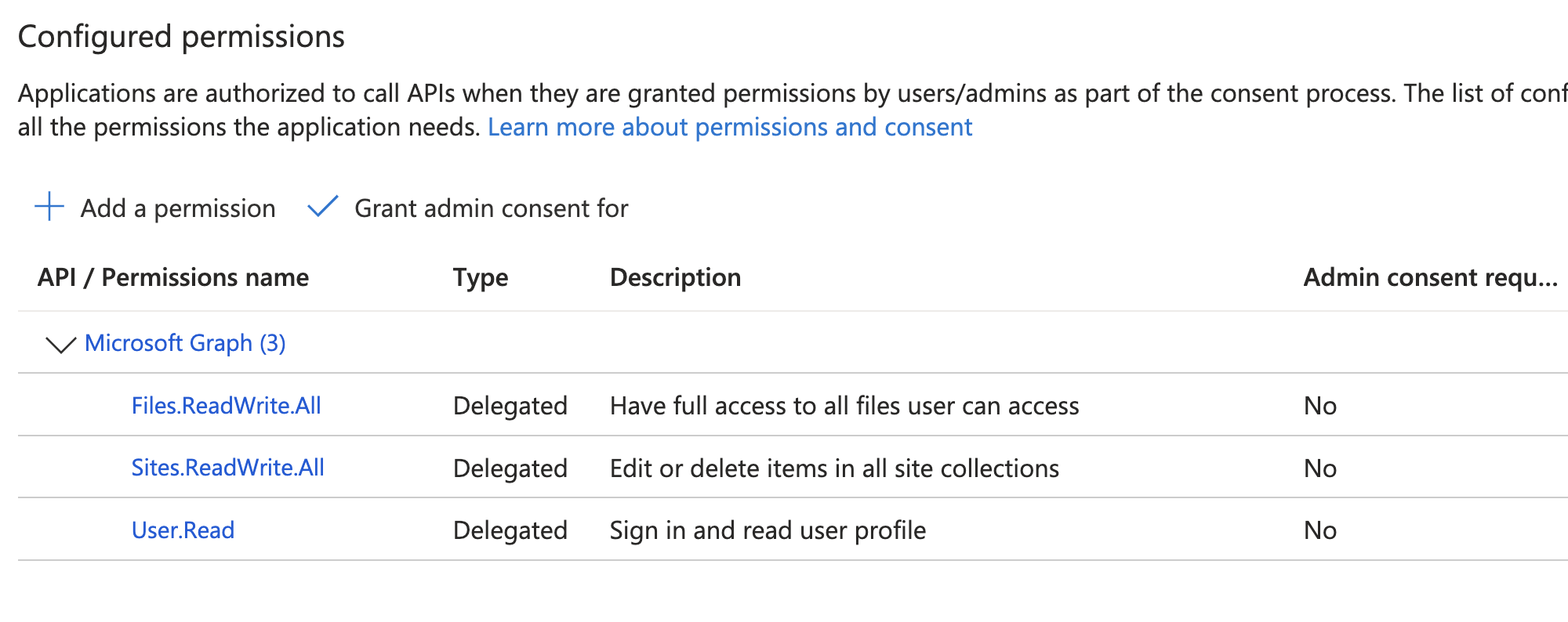Open Microsoft Graph (3) API link
The height and width of the screenshot is (622, 1568).
tap(185, 343)
